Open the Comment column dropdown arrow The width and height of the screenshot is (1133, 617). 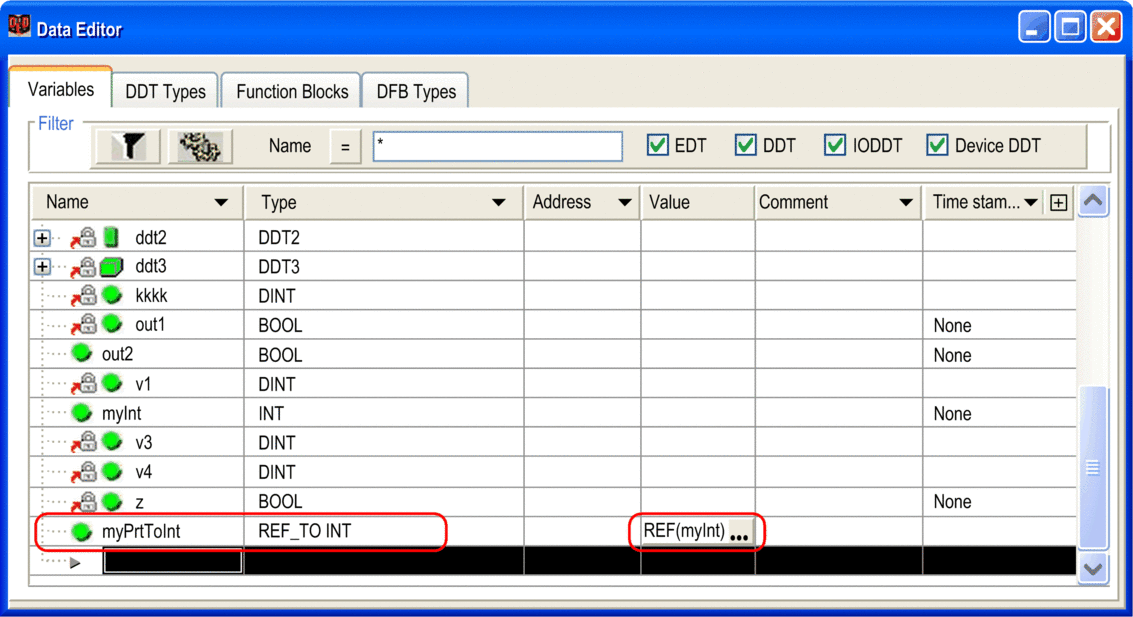[x=906, y=203]
